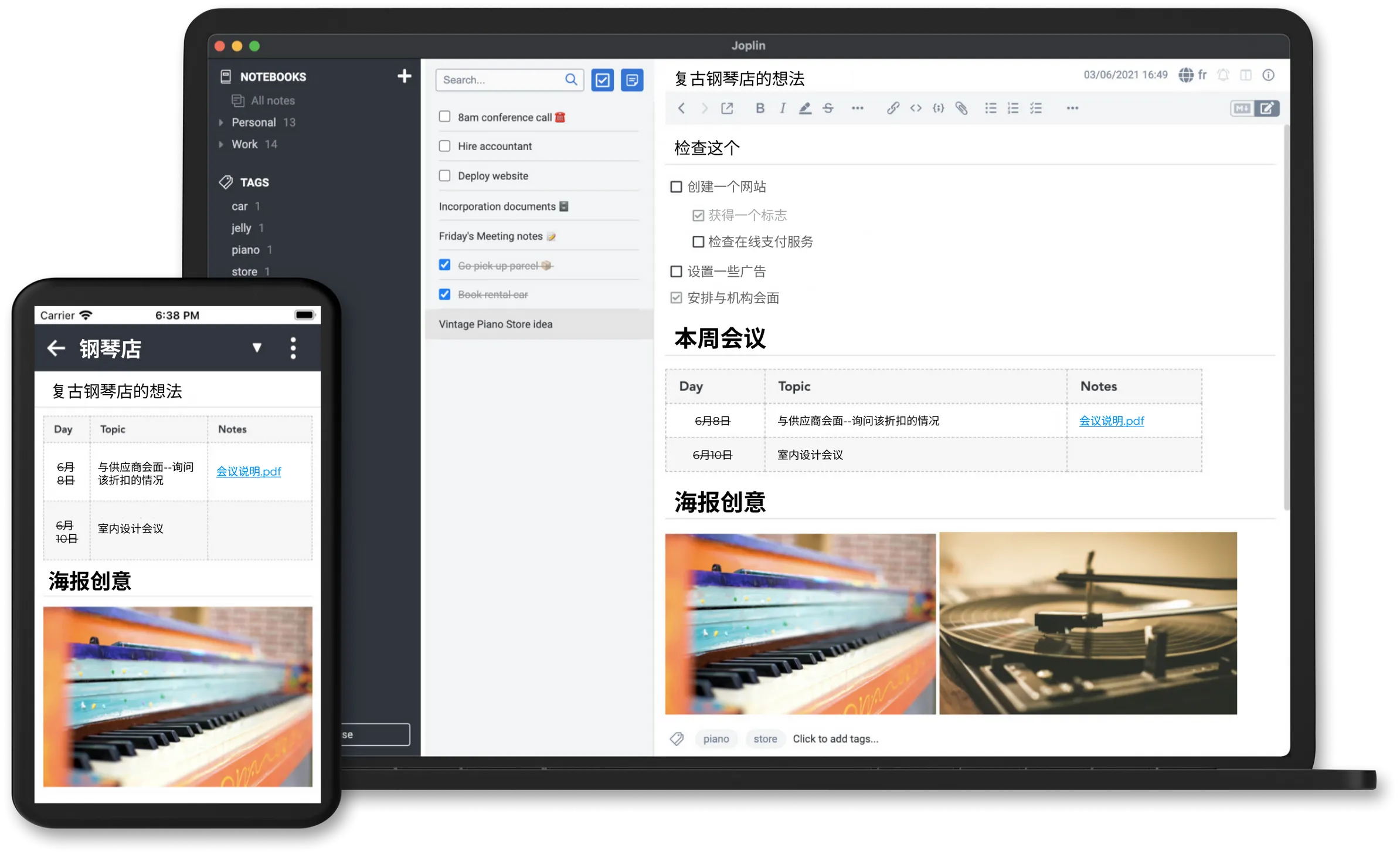The image size is (1400, 854).
Task: Click the bulleted list icon
Action: (x=990, y=108)
